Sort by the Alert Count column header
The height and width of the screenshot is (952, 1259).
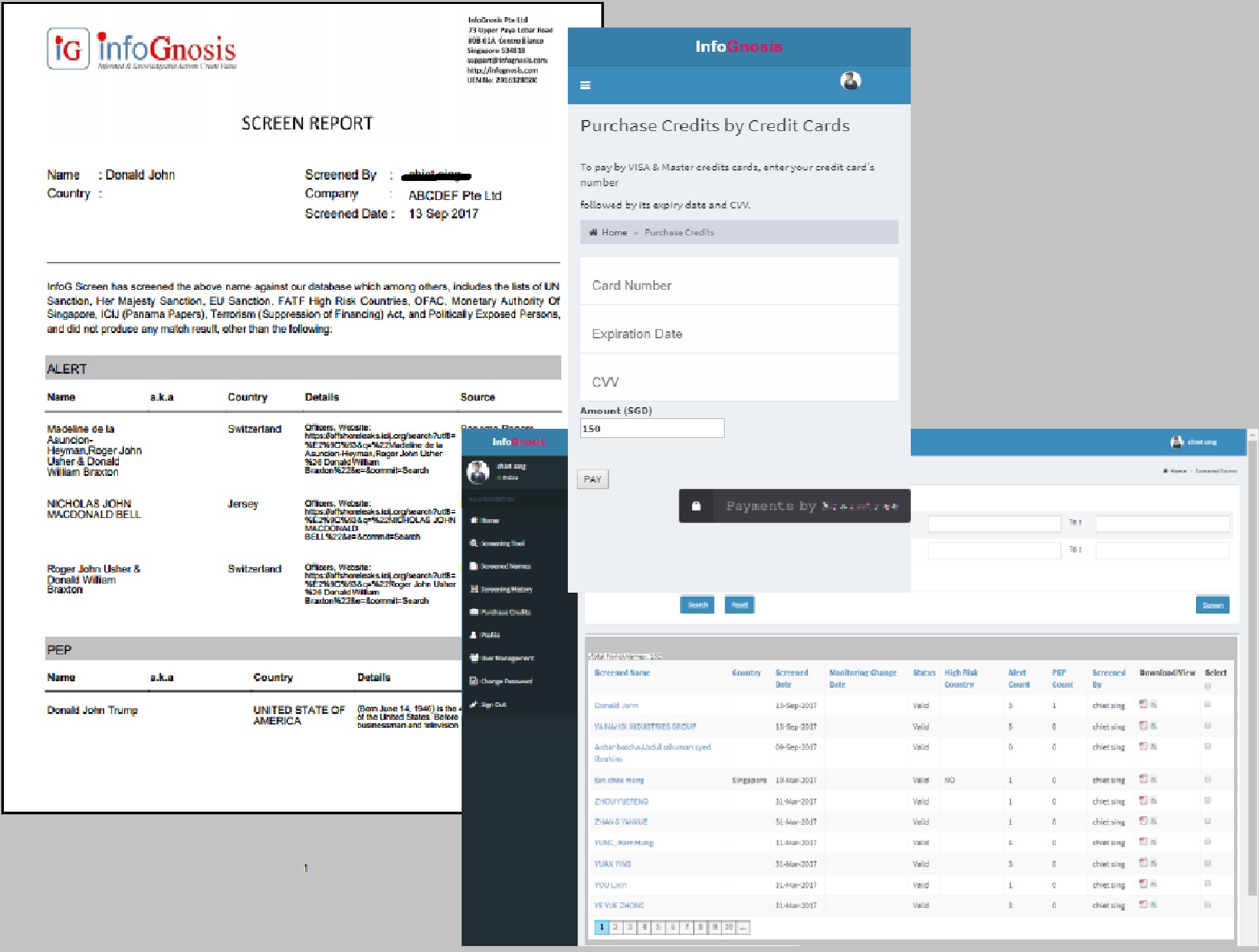pos(1018,679)
